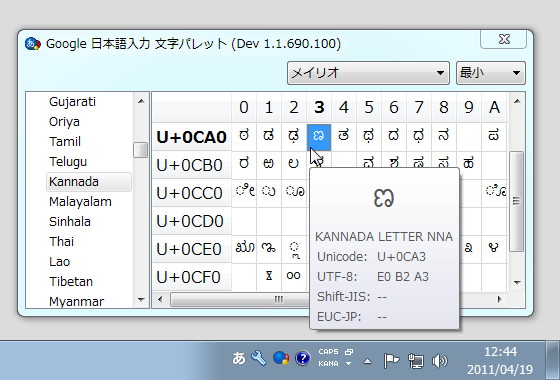Select Lao in the script list
Viewport: 560px width, 380px height.
[x=59, y=262]
